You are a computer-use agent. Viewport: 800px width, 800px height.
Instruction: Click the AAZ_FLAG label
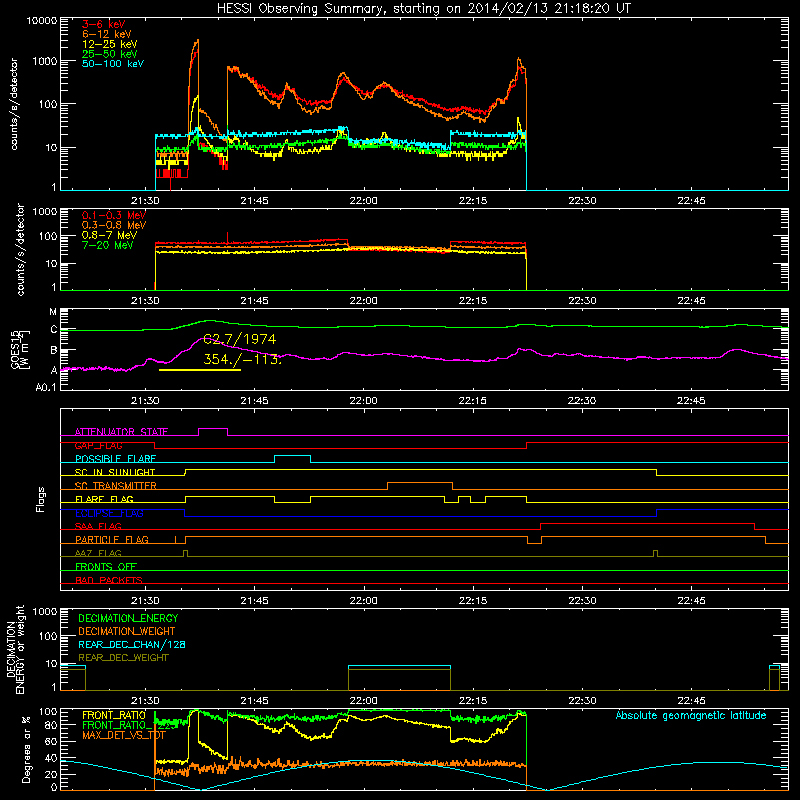98,553
